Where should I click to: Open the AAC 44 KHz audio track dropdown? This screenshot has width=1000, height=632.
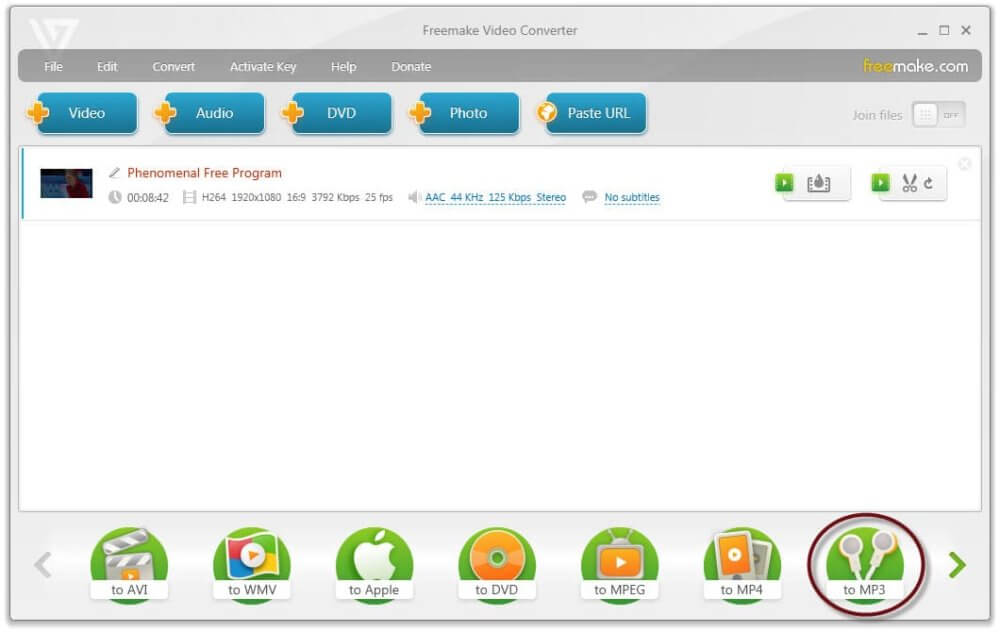pos(496,198)
